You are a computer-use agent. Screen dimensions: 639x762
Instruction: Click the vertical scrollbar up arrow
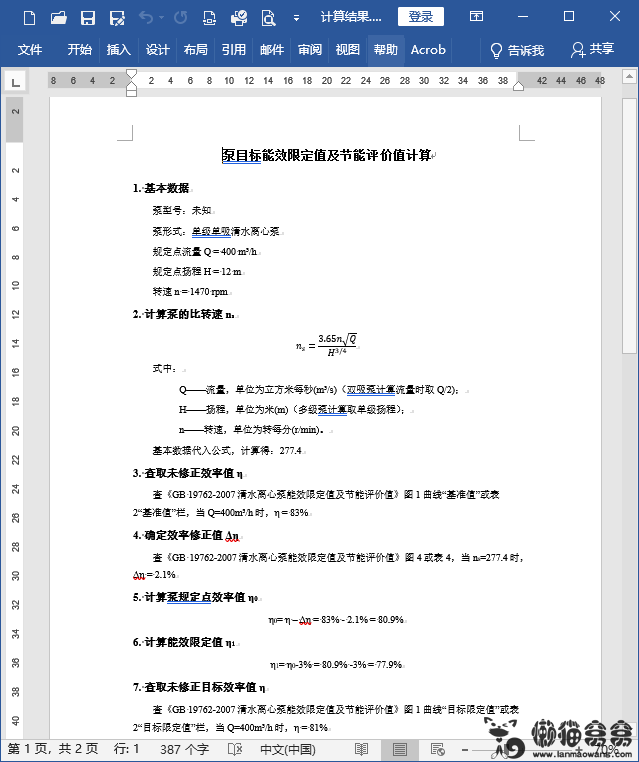pyautogui.click(x=629, y=77)
